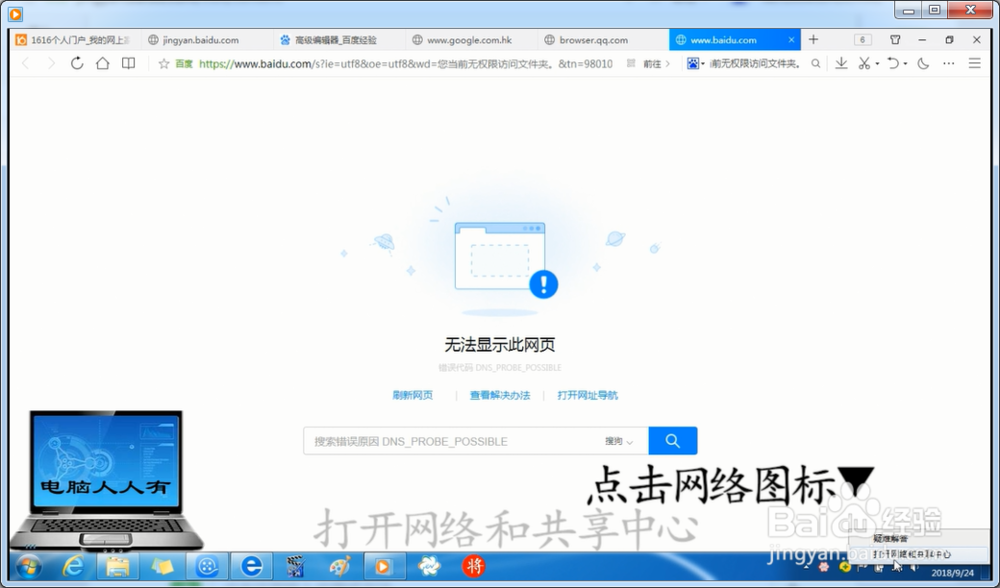Click the forward navigation arrow

[x=51, y=63]
